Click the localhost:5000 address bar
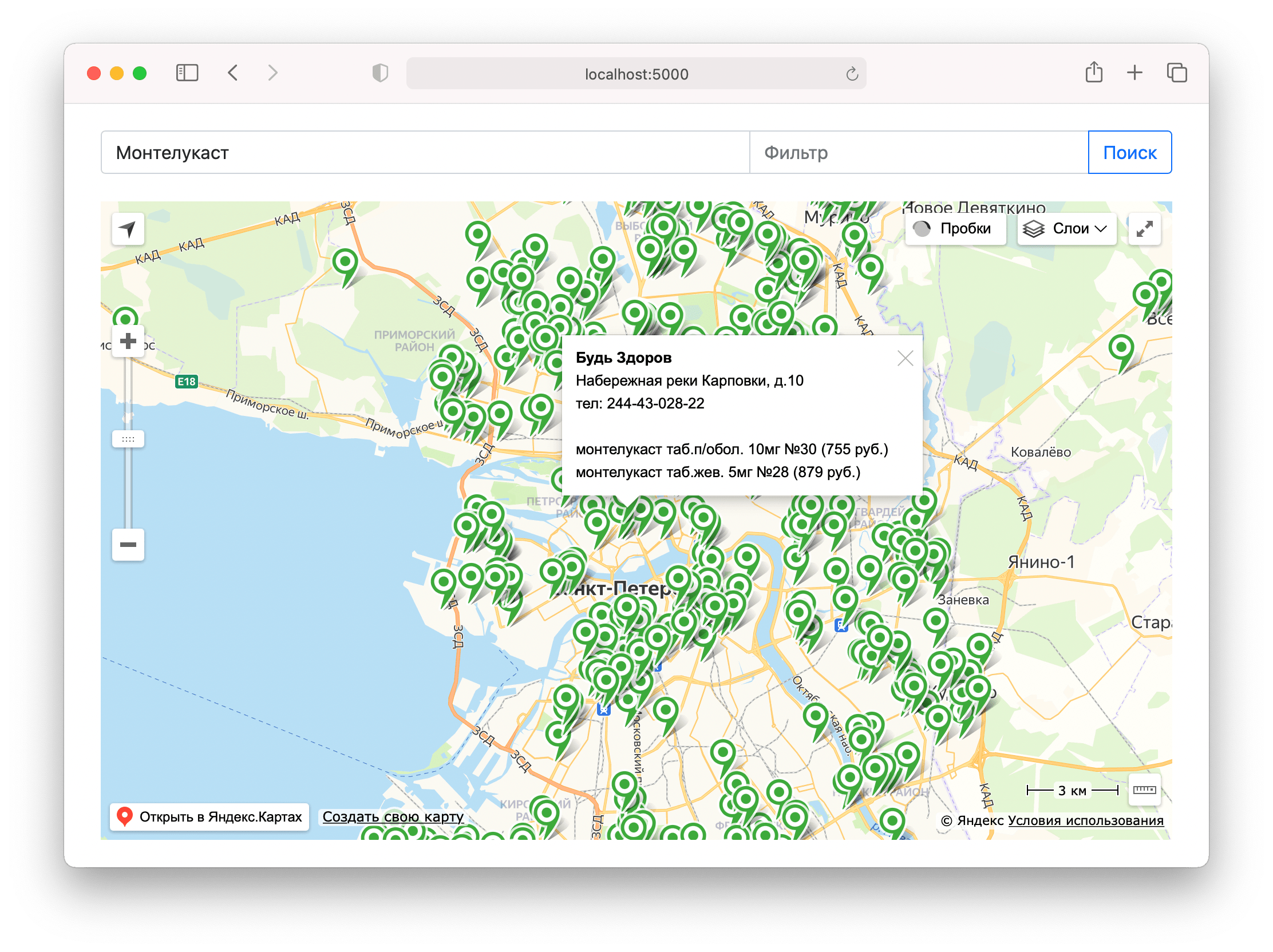Image resolution: width=1273 pixels, height=952 pixels. click(636, 74)
